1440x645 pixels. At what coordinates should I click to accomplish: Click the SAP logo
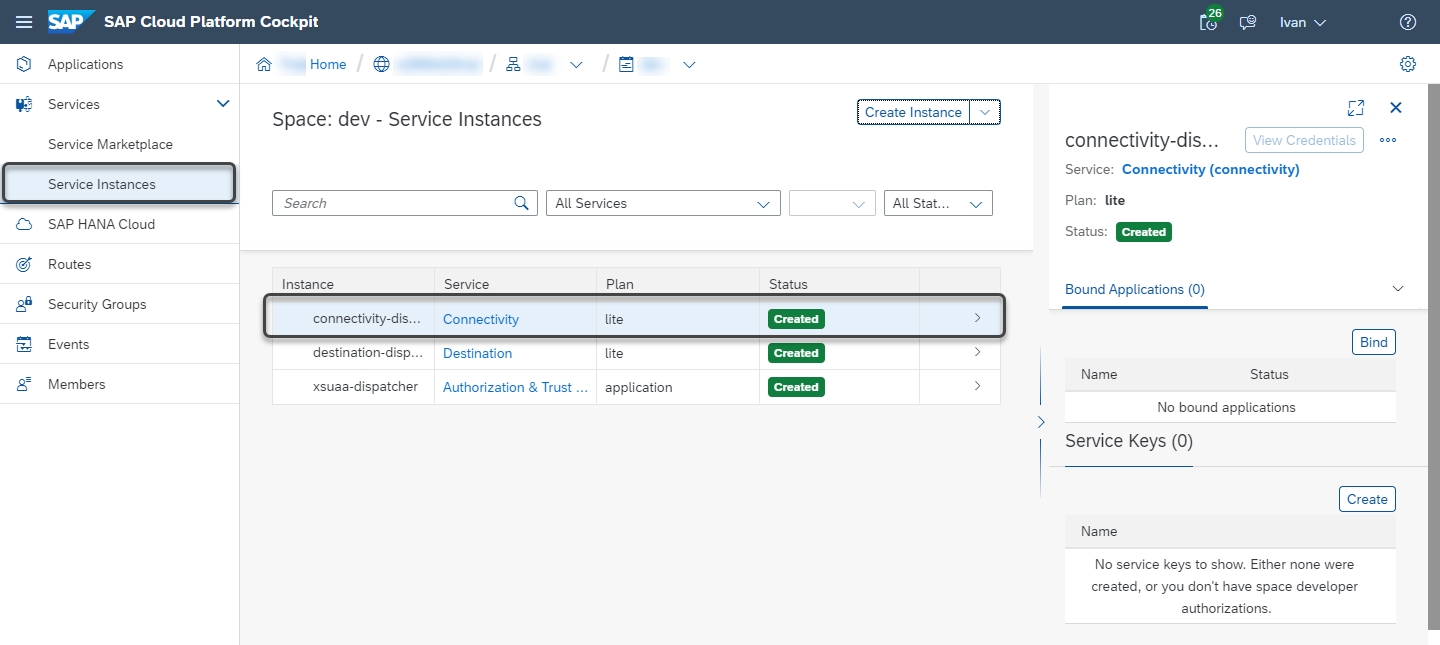pyautogui.click(x=71, y=21)
